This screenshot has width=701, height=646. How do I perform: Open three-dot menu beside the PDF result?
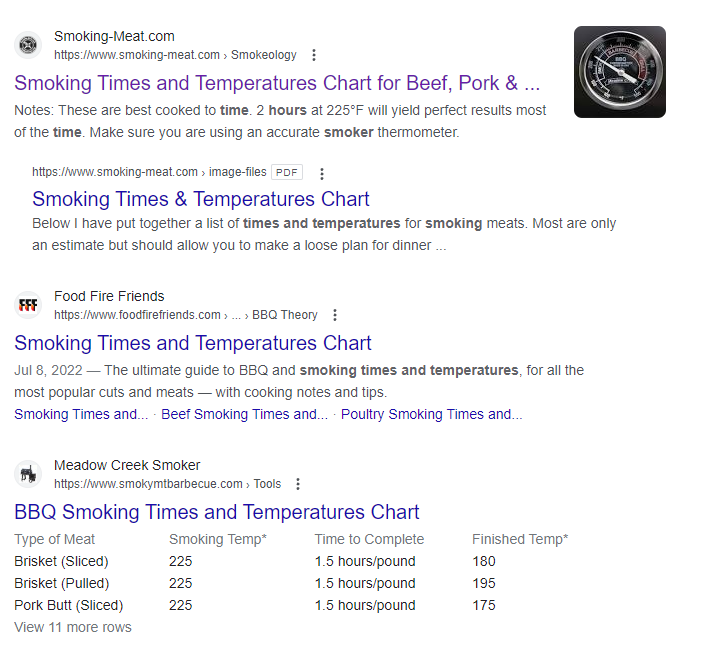(x=321, y=173)
